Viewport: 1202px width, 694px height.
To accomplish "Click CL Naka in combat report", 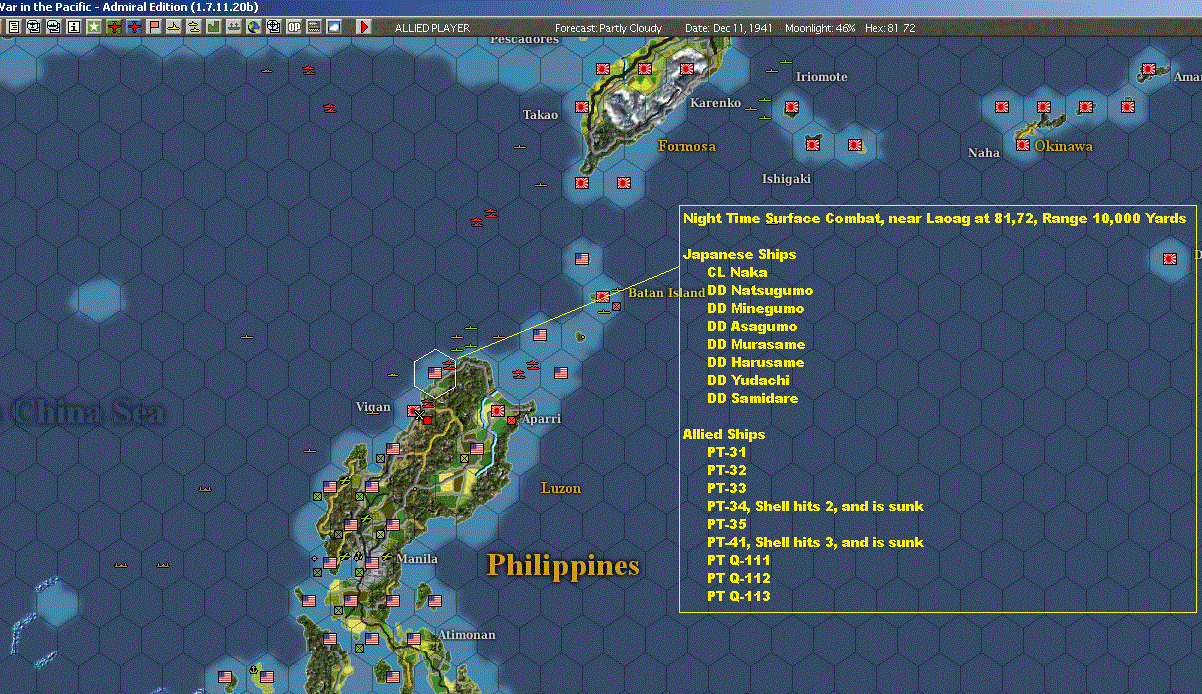I will point(737,272).
